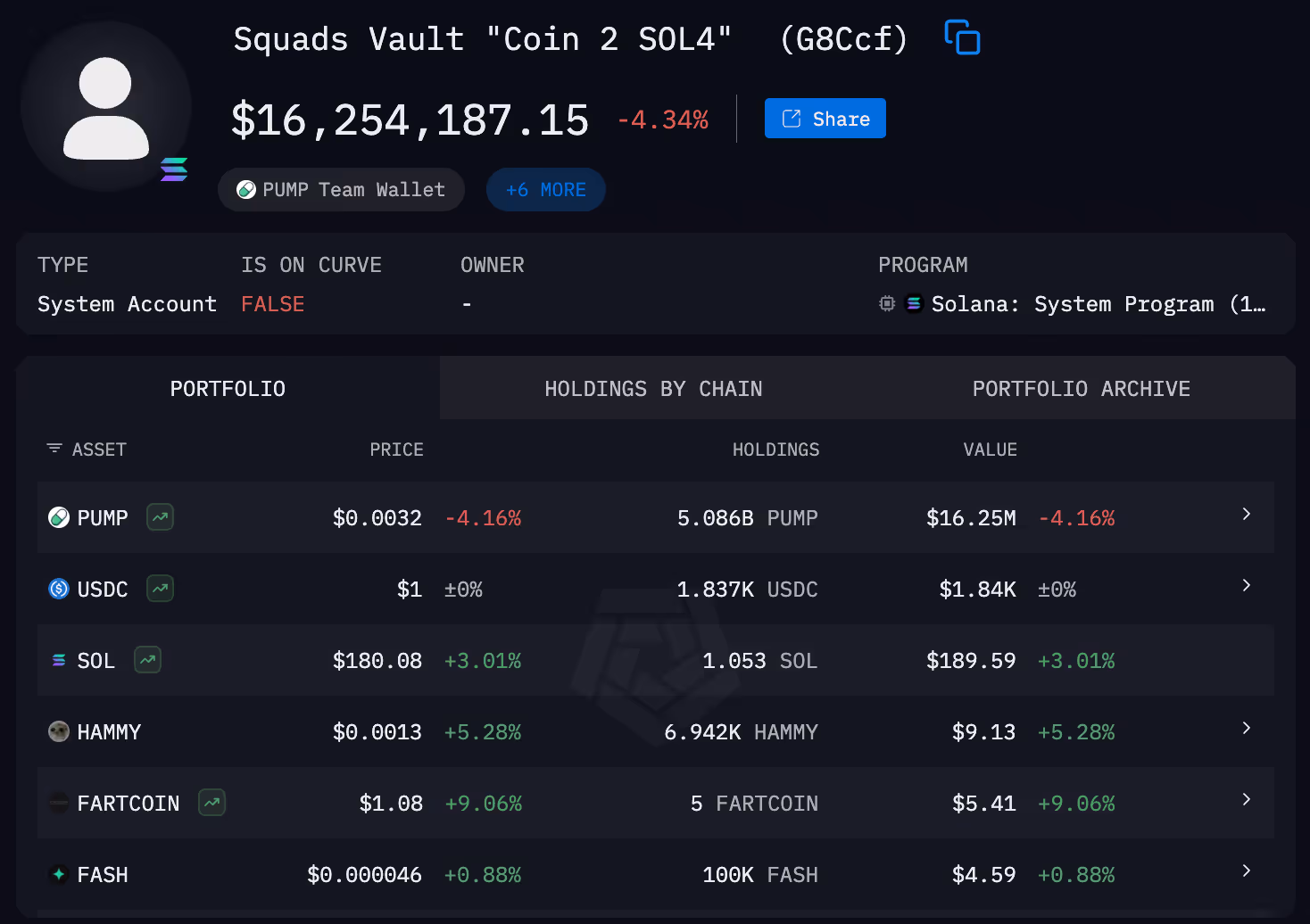Click the HAMMY token logo
The image size is (1310, 924).
tap(58, 731)
